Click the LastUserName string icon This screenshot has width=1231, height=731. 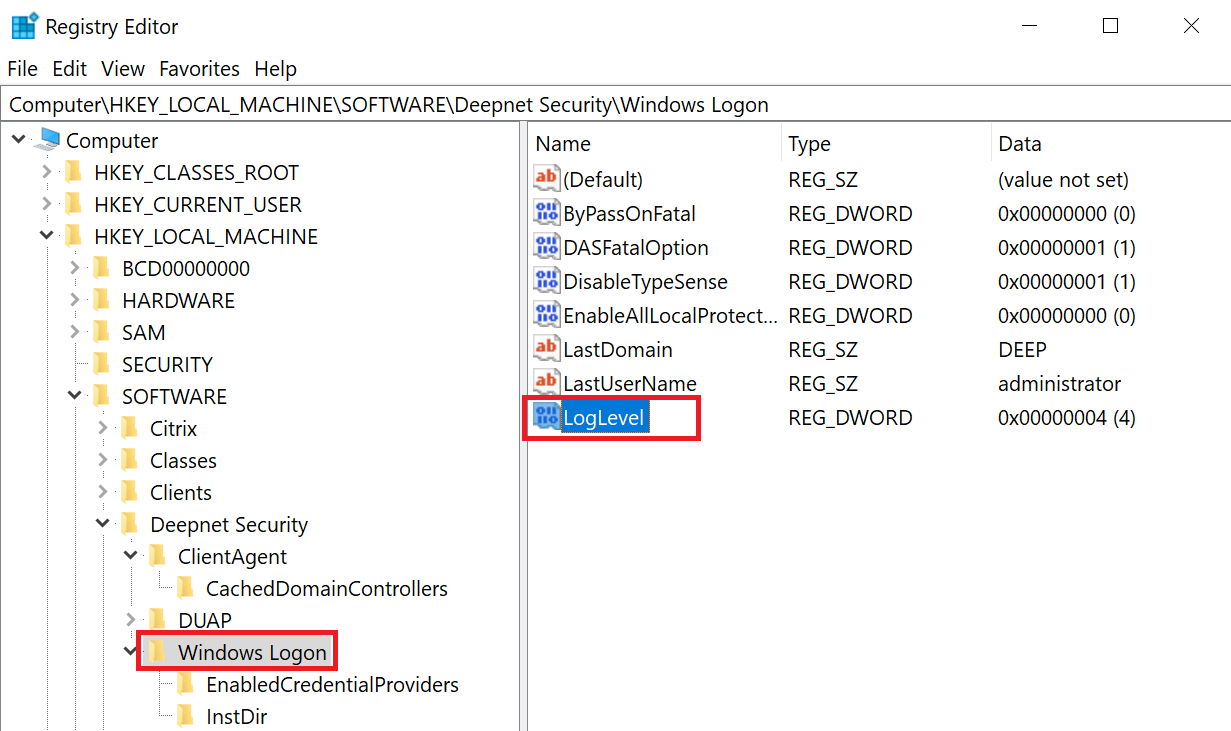(x=547, y=383)
